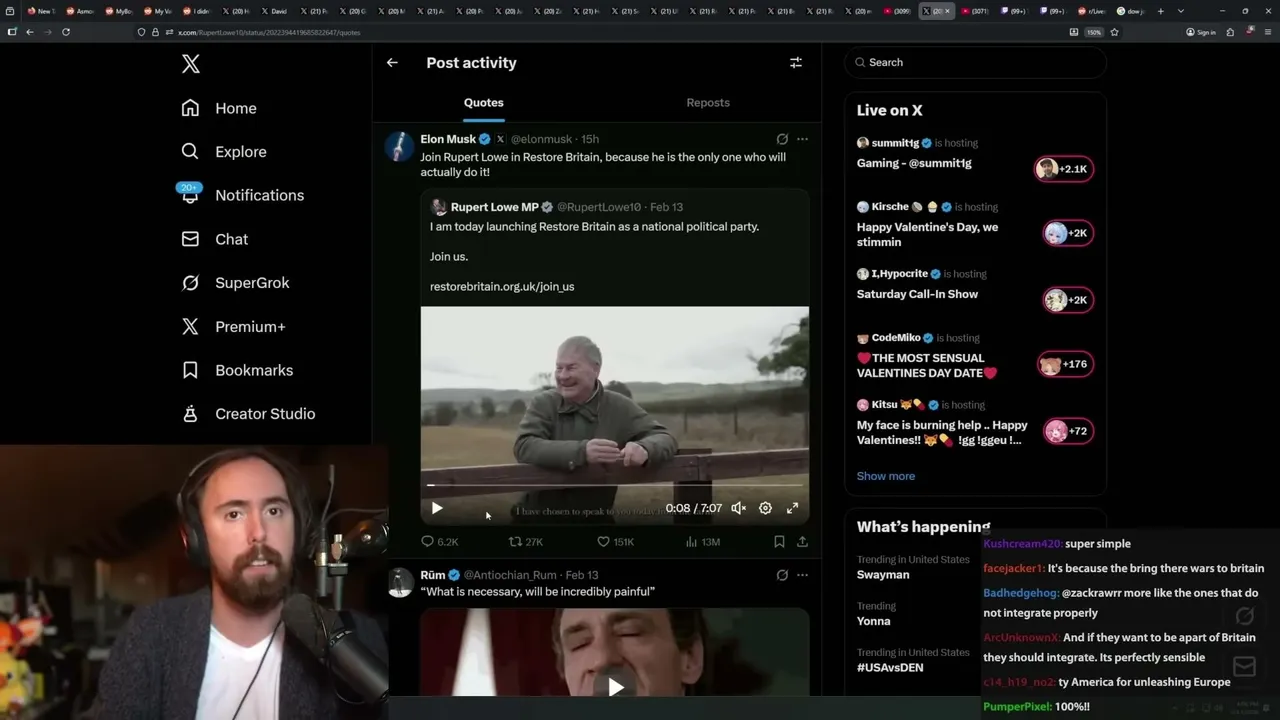Join Kitsu's live stream

pyautogui.click(x=942, y=432)
